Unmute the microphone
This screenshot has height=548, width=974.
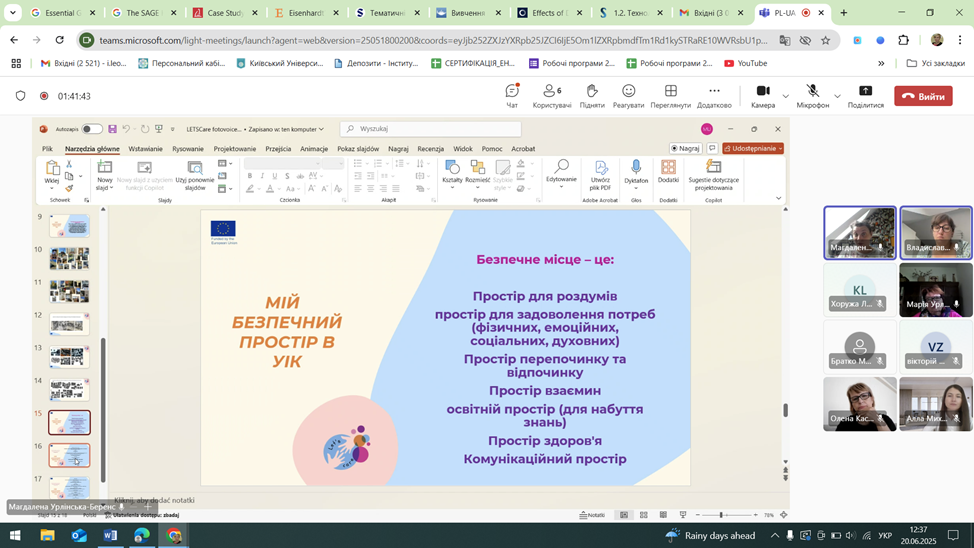812,95
